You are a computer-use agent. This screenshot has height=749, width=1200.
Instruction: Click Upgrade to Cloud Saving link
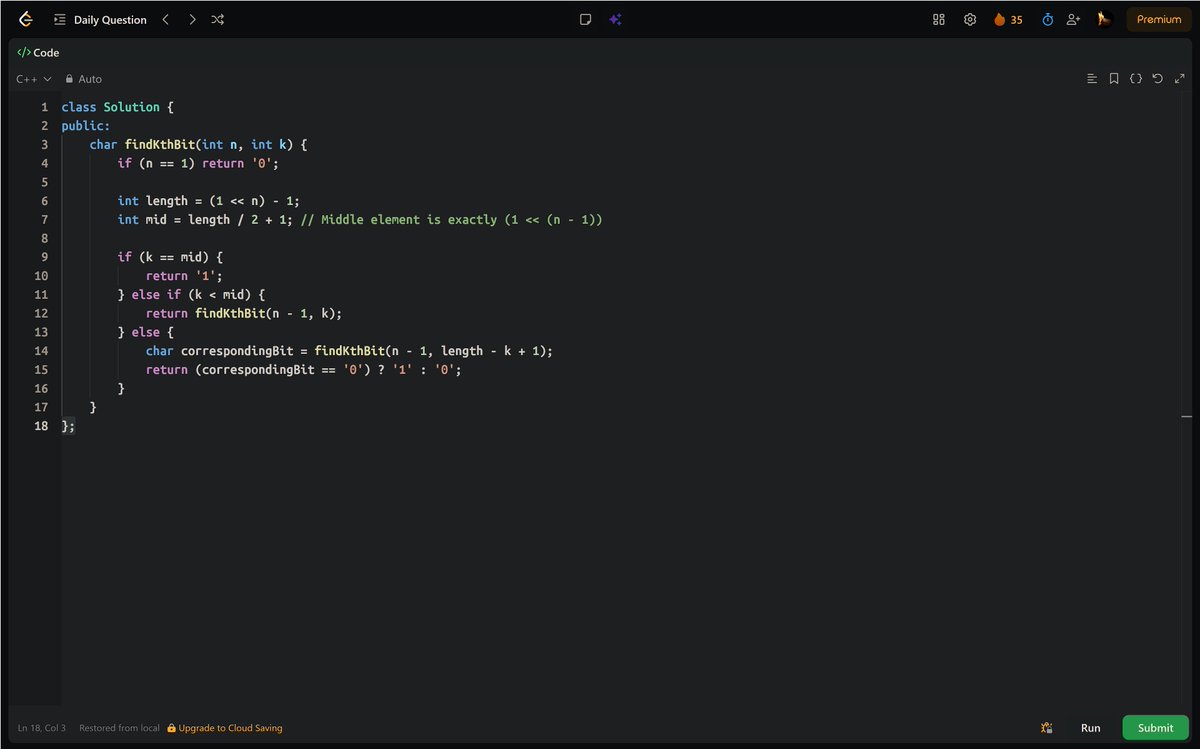pos(225,728)
